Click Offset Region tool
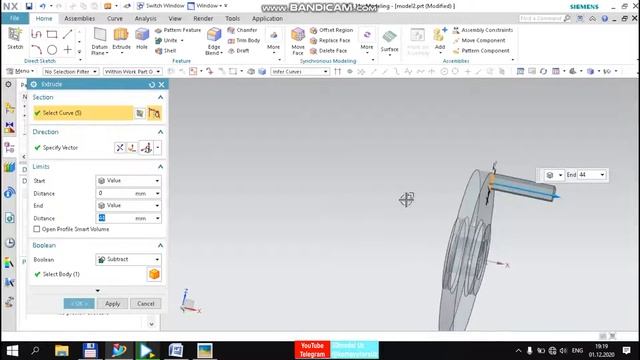Image resolution: width=640 pixels, height=360 pixels. point(331,30)
